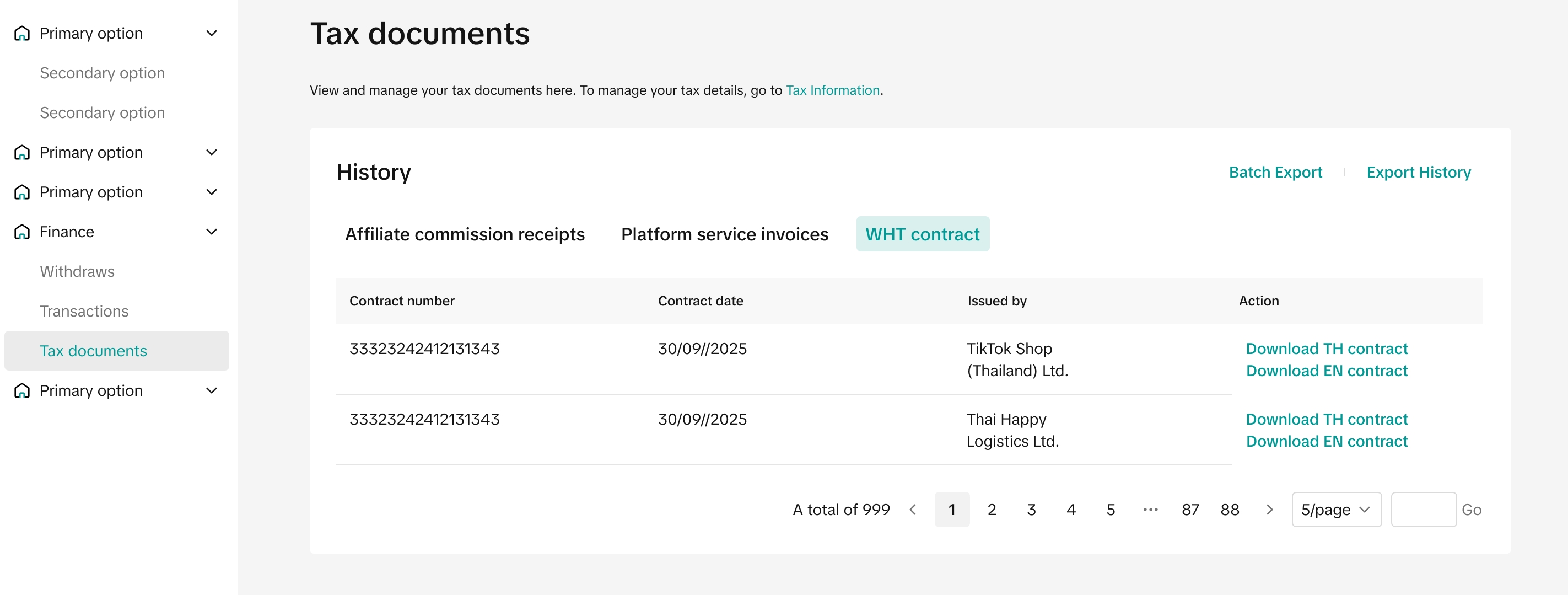Screen dimensions: 1568x595
Task: Collapse the Finance menu chevron
Action: [212, 232]
